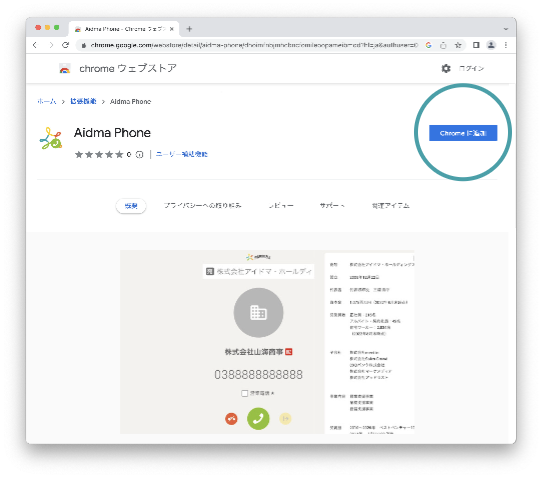Switch to the privacy practices tab
The height and width of the screenshot is (478, 542).
203,206
